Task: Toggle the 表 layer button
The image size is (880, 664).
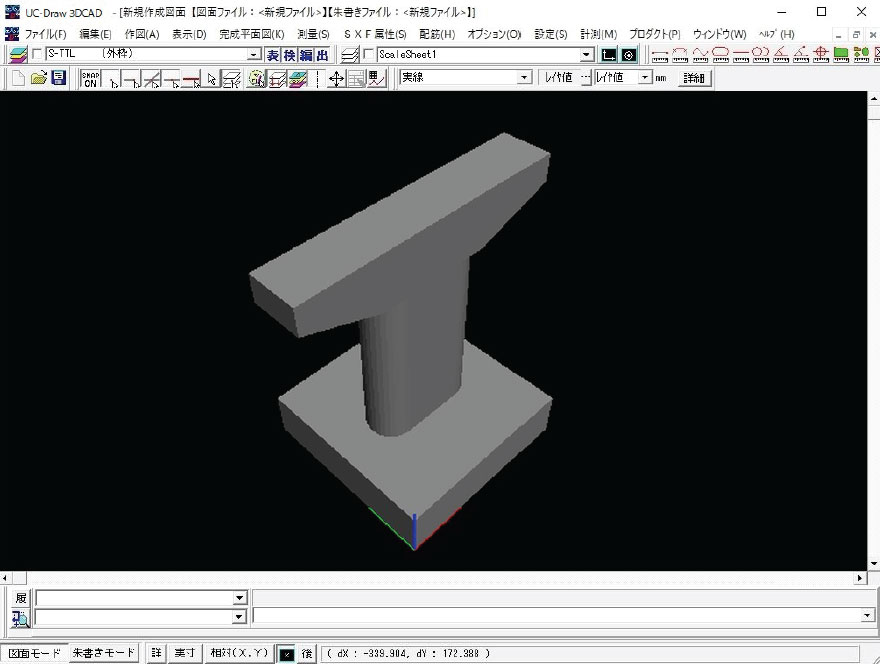Action: tap(273, 55)
